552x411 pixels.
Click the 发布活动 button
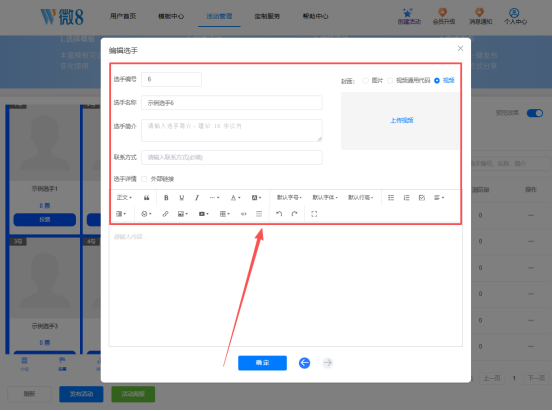pyautogui.click(x=81, y=394)
